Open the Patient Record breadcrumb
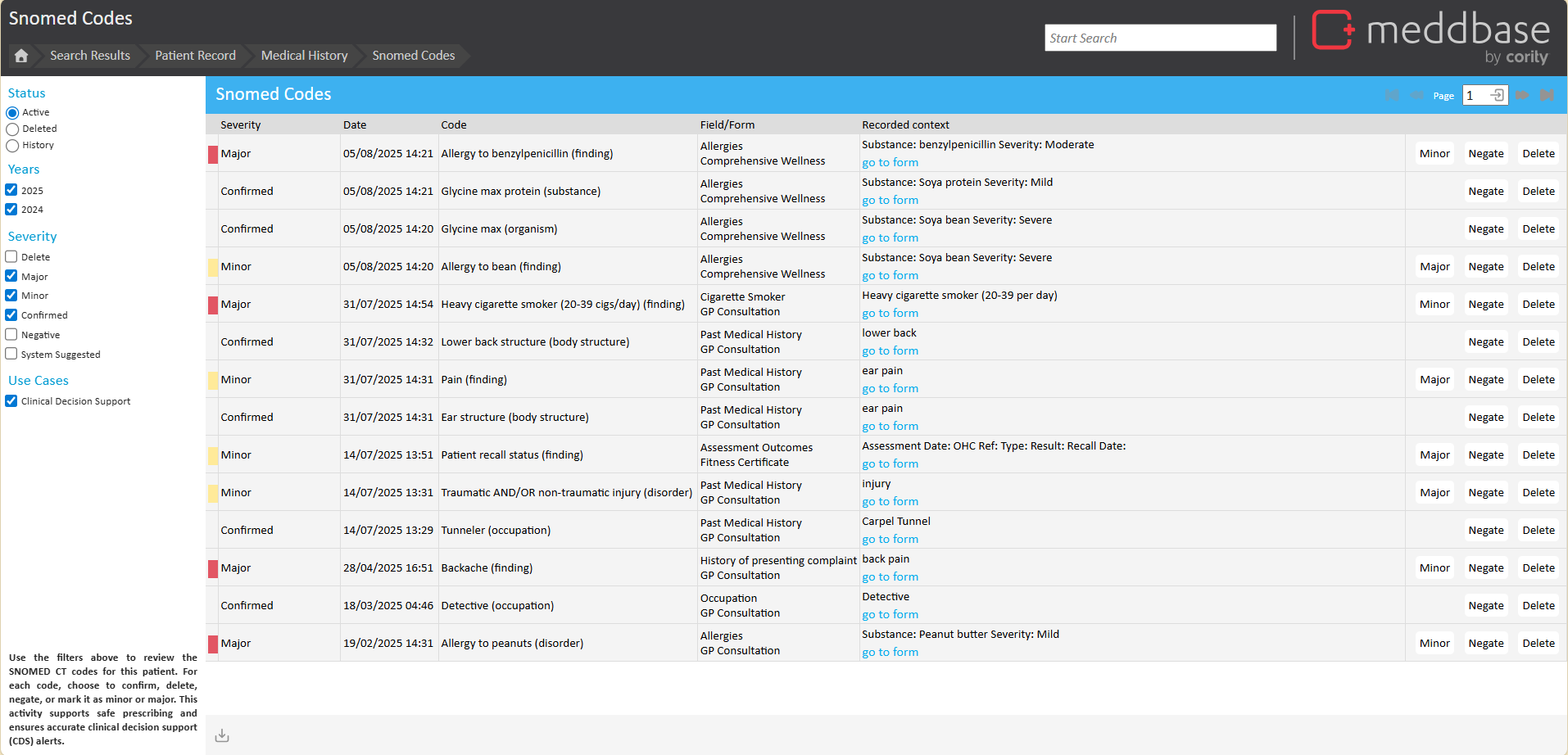This screenshot has width=1568, height=755. pyautogui.click(x=195, y=56)
